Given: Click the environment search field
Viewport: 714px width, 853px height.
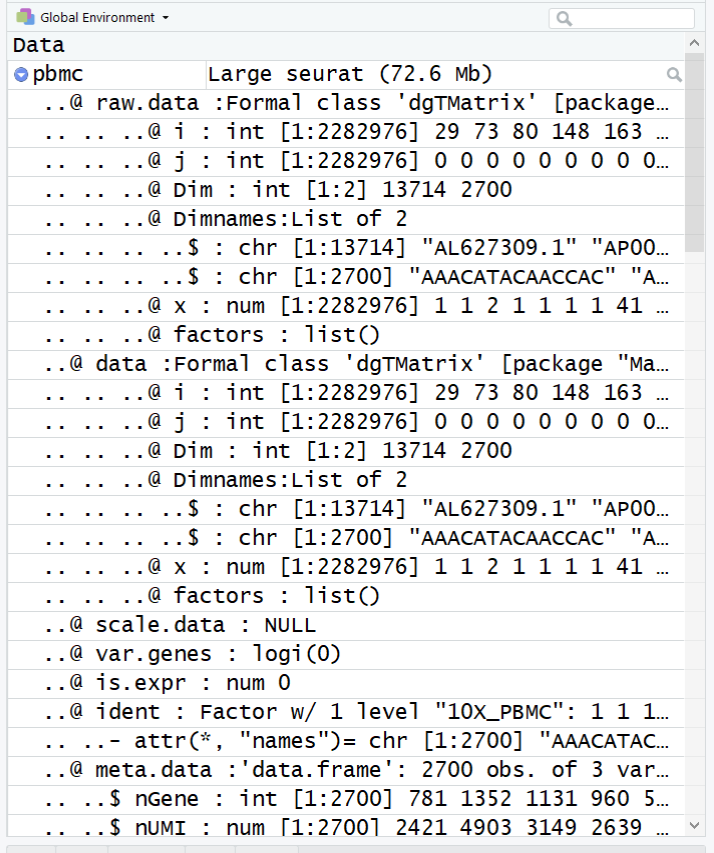Looking at the screenshot, I should tap(622, 18).
